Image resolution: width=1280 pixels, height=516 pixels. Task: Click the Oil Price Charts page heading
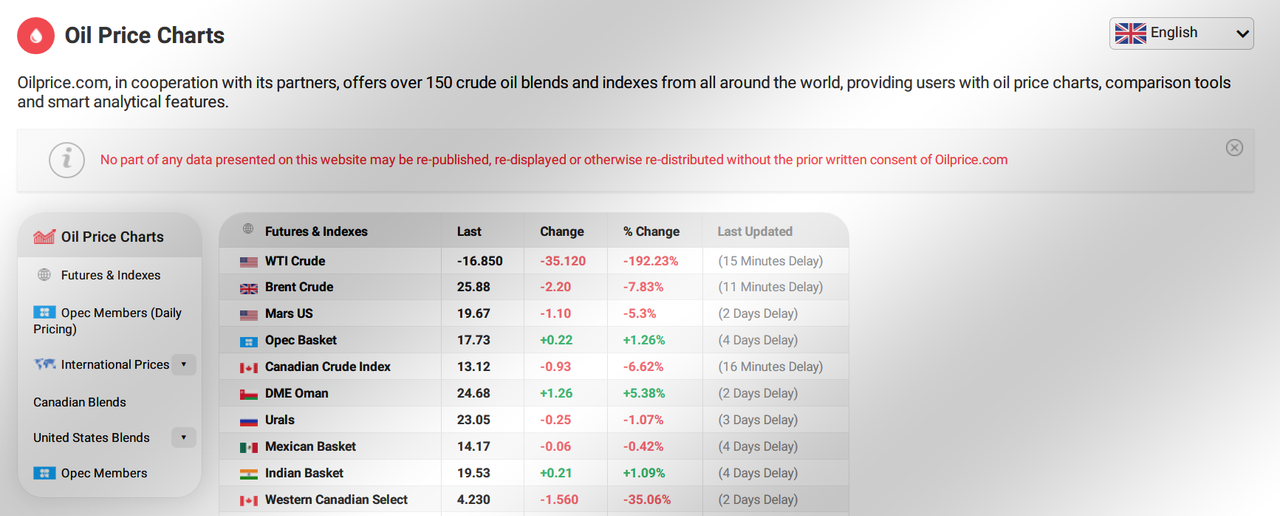pyautogui.click(x=145, y=36)
